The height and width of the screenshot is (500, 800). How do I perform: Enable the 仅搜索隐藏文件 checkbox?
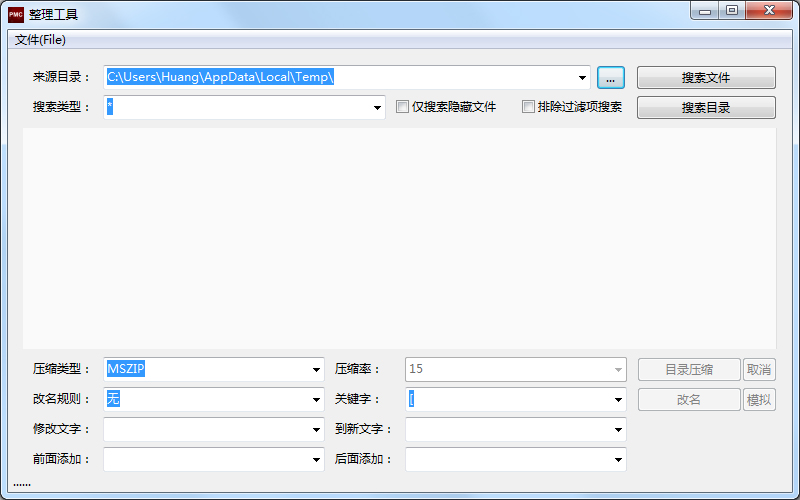(x=403, y=107)
